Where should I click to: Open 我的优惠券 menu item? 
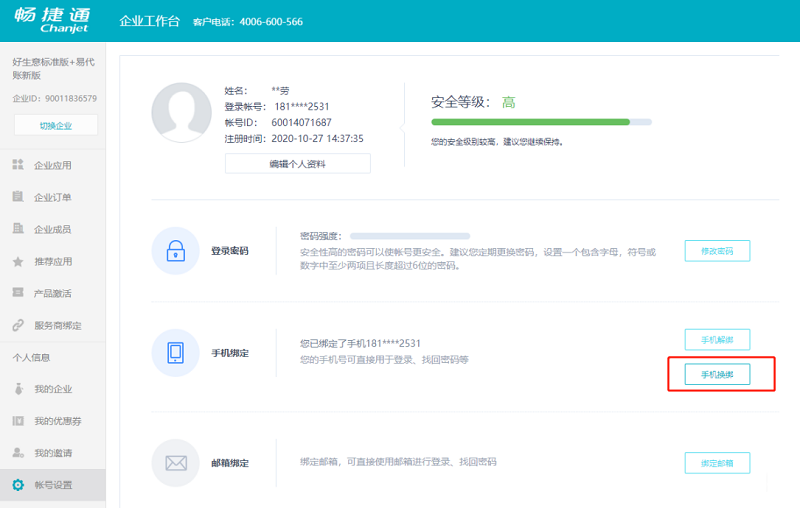point(53,421)
